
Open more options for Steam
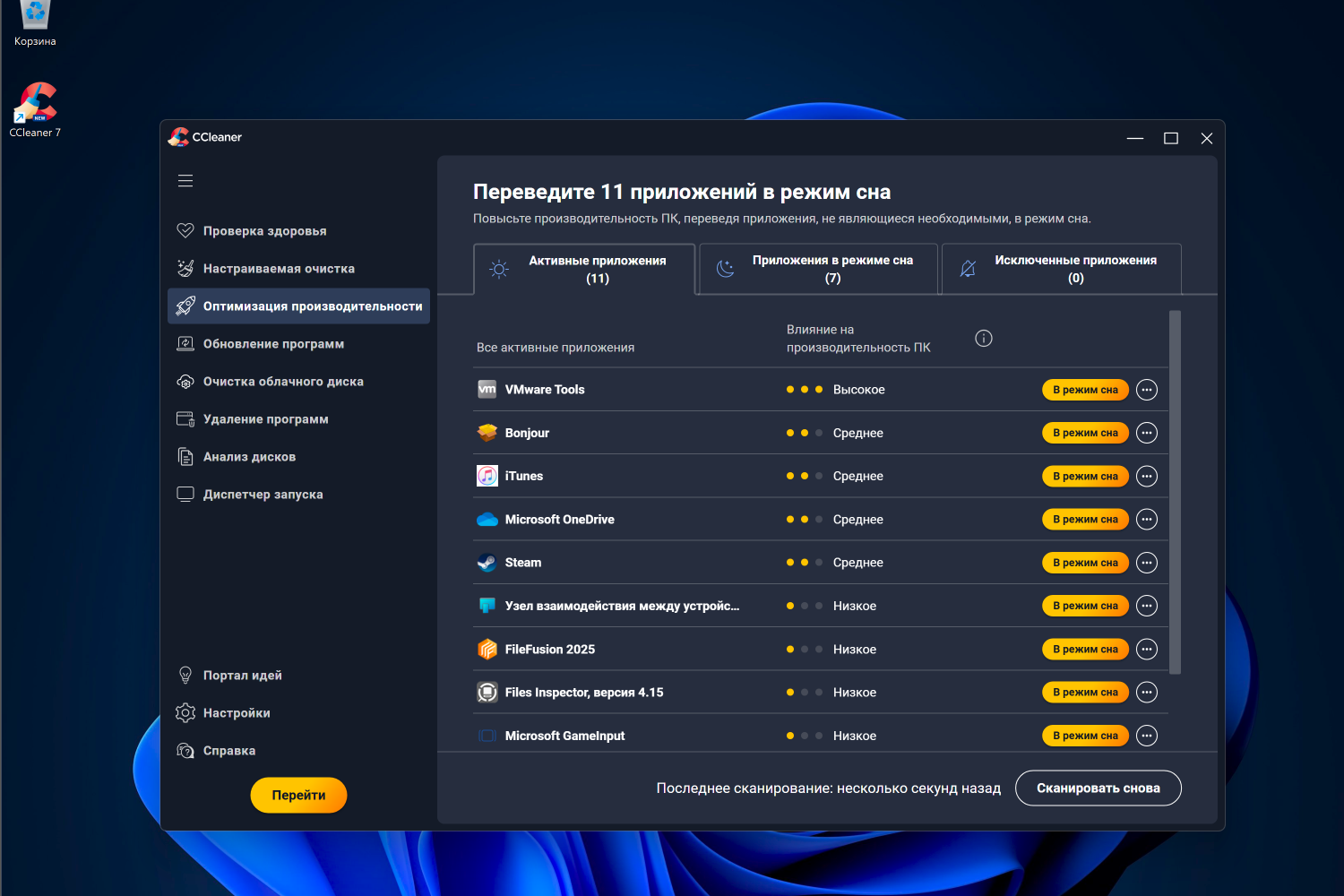(x=1147, y=563)
